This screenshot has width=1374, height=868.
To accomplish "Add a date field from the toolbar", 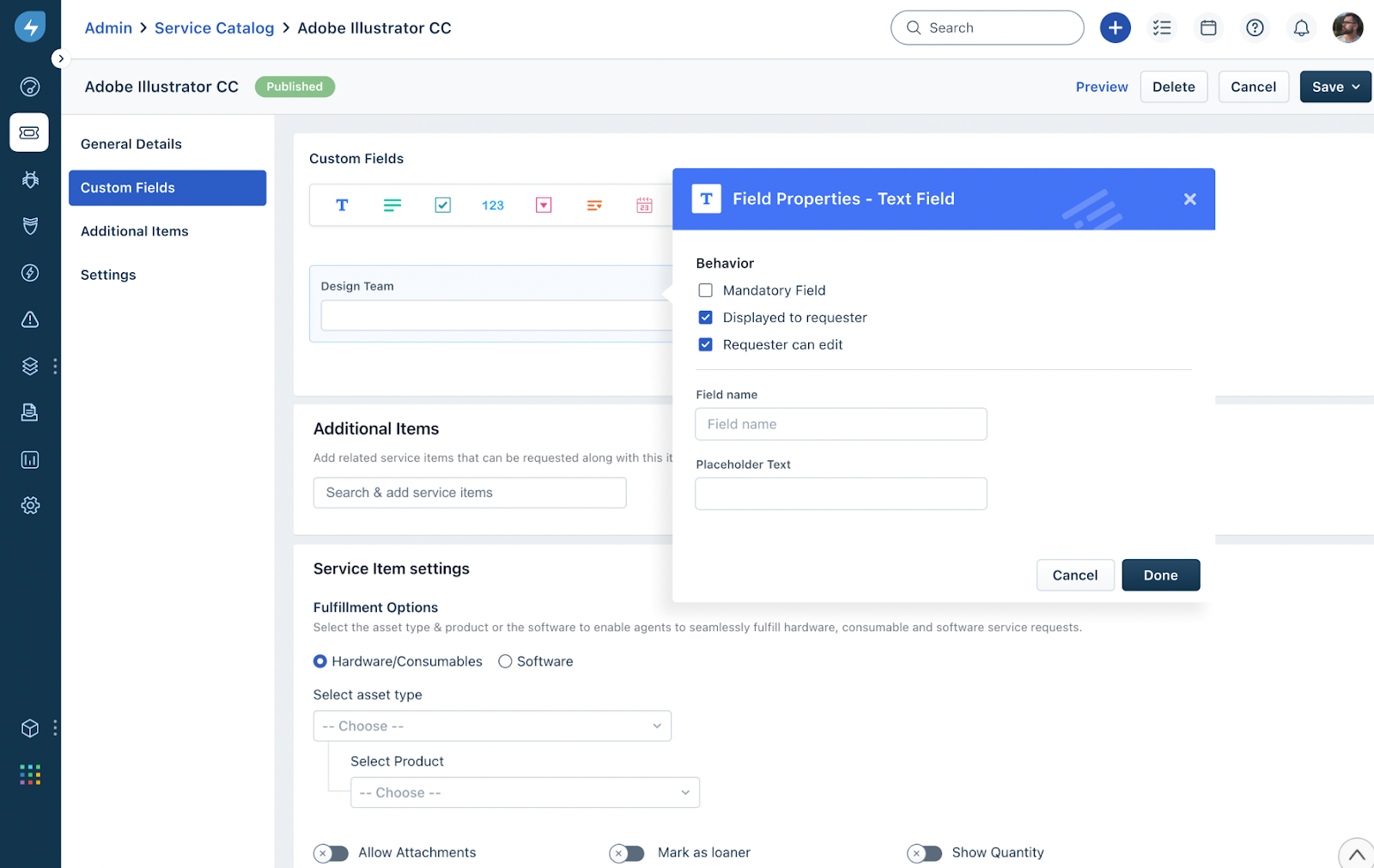I will click(644, 205).
